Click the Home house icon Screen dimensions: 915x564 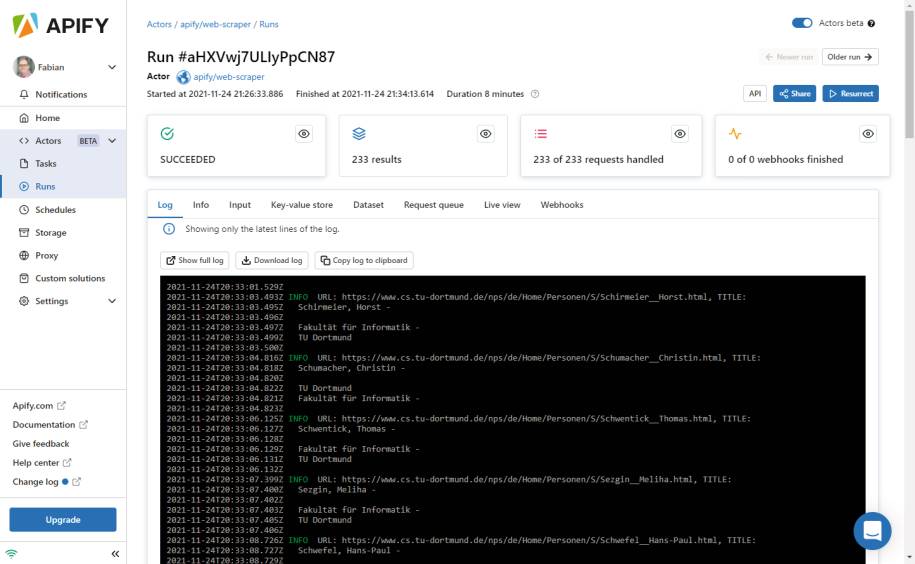[x=24, y=118]
